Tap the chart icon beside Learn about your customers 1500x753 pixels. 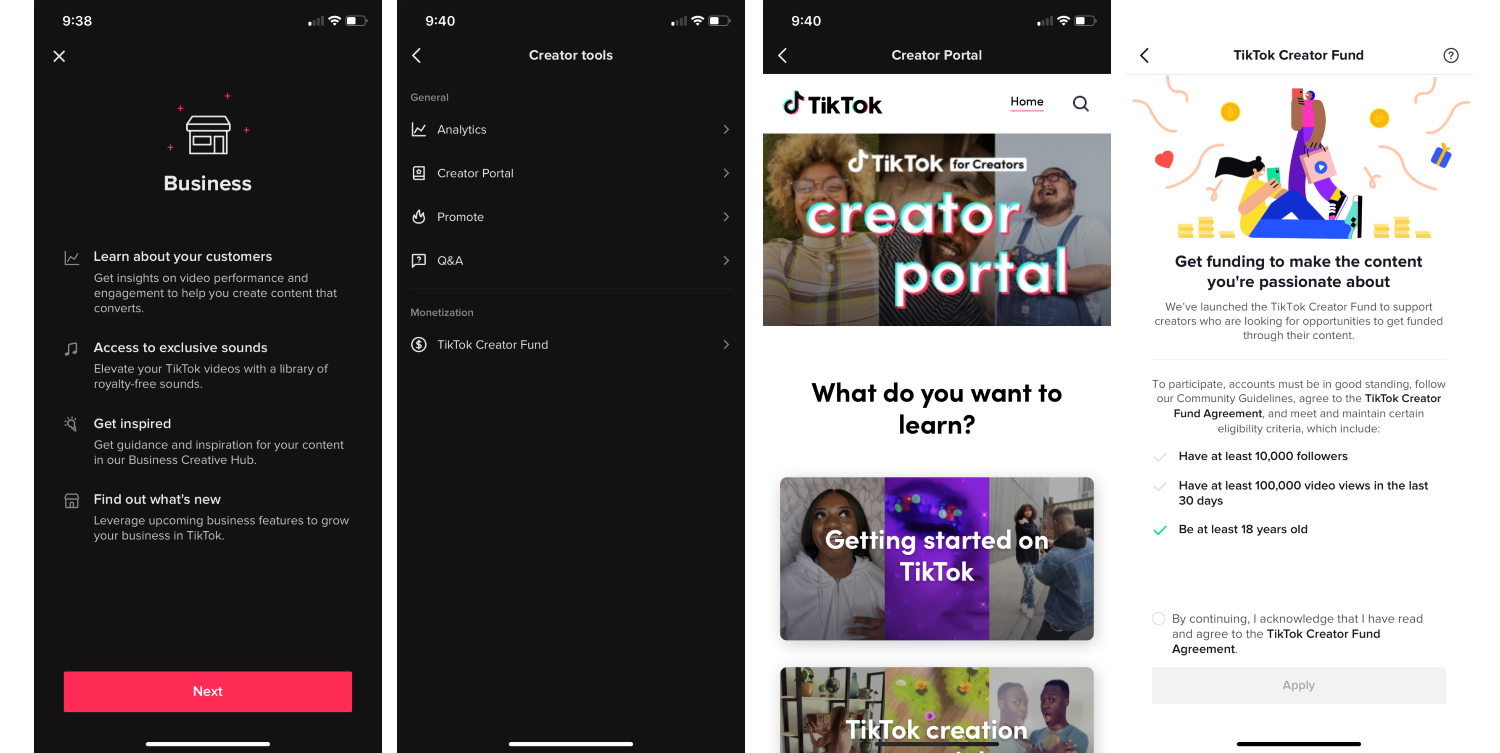72,258
